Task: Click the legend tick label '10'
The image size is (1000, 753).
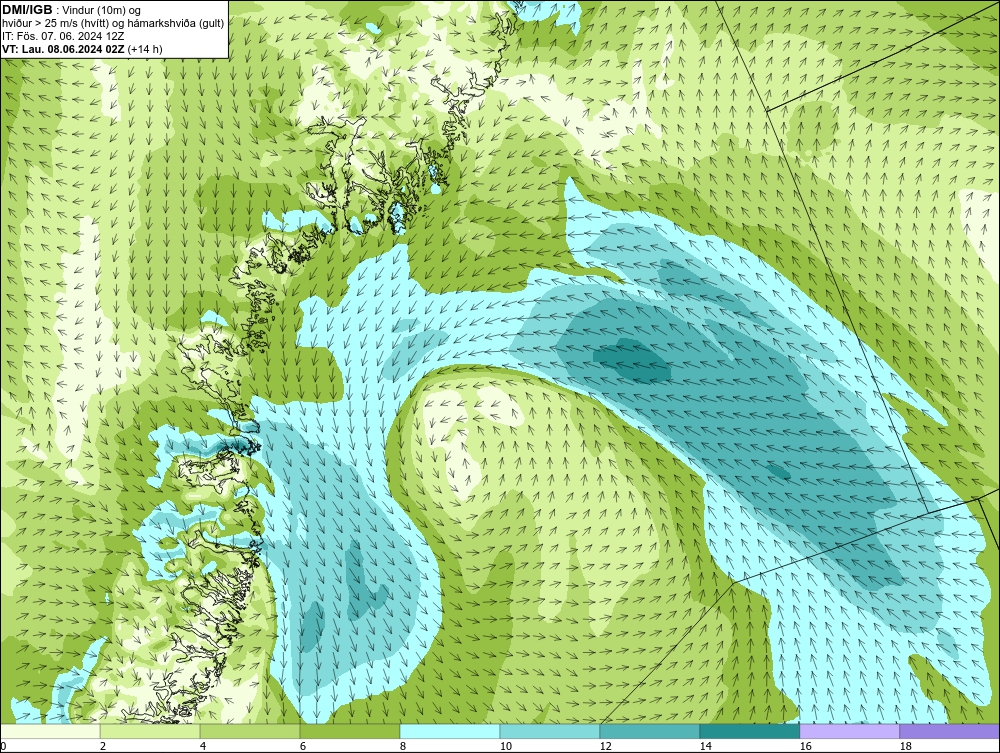Action: 506,746
